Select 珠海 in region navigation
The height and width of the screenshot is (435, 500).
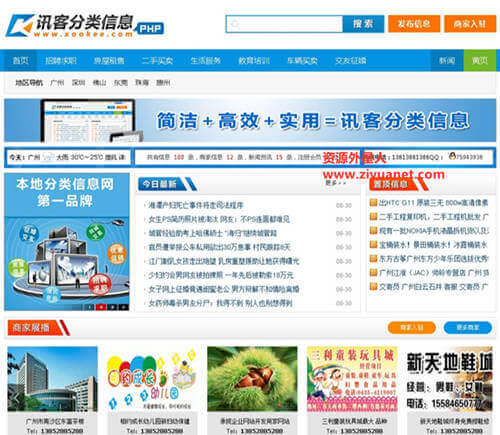pyautogui.click(x=142, y=83)
